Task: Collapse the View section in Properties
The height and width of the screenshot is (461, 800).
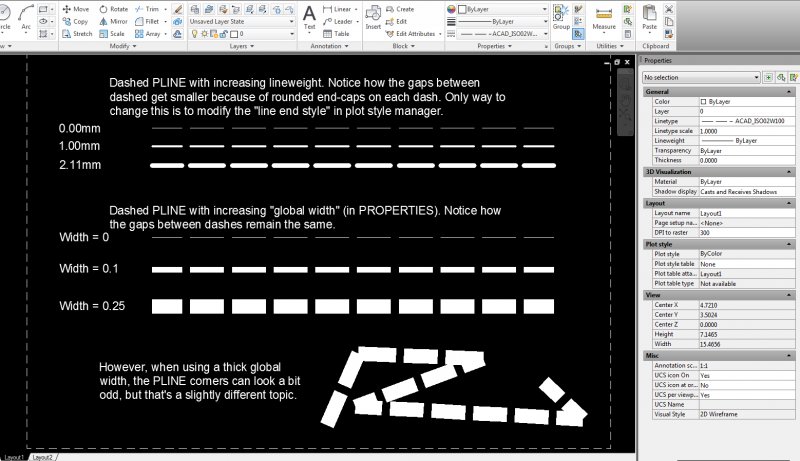Action: 789,295
